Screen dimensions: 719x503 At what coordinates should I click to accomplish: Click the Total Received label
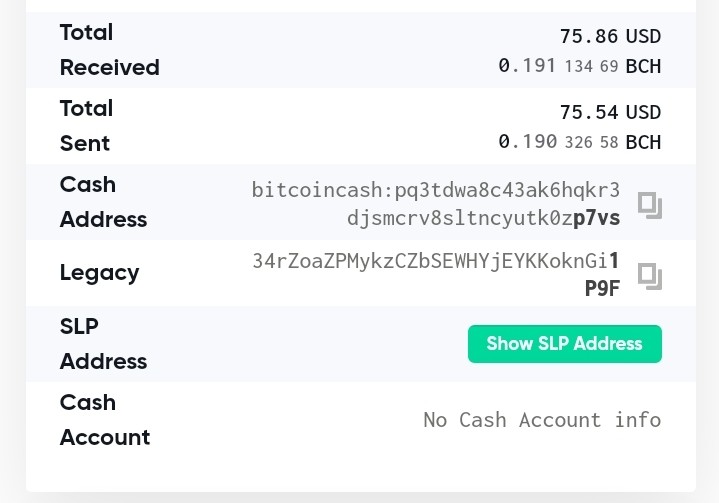point(110,50)
